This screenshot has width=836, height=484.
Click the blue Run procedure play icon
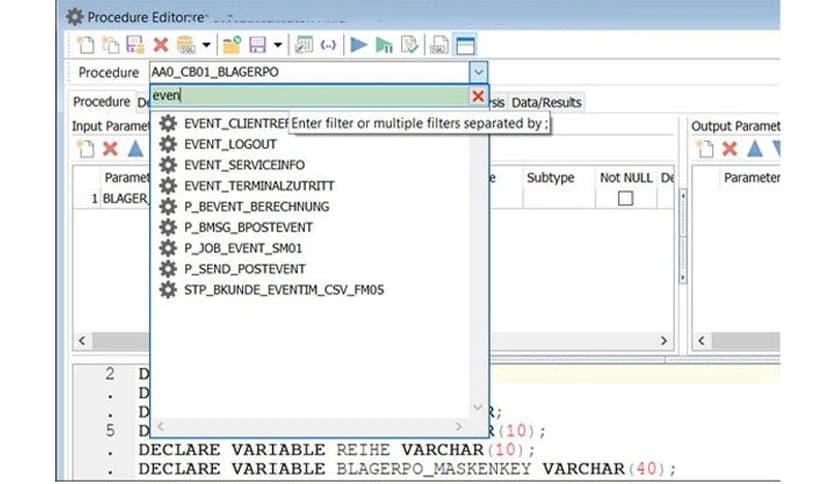(x=358, y=45)
